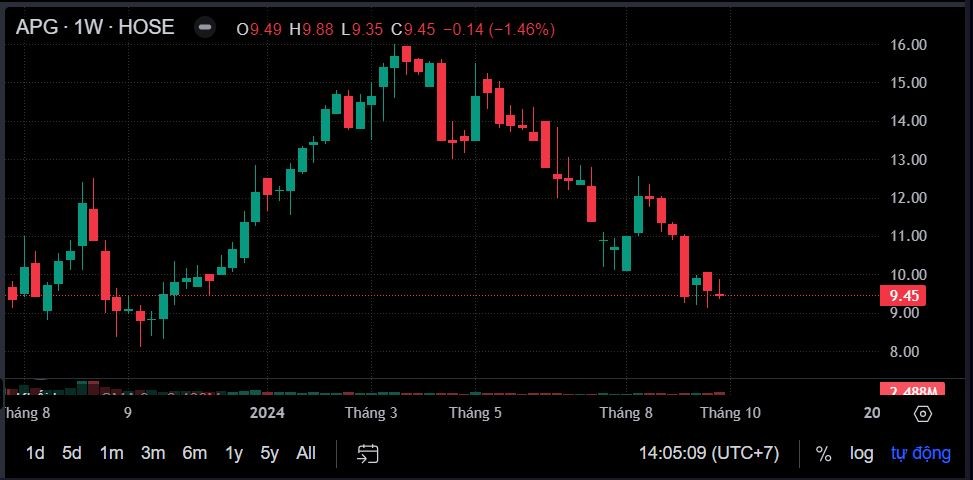
Task: Choose the 1y time range
Action: click(x=234, y=453)
